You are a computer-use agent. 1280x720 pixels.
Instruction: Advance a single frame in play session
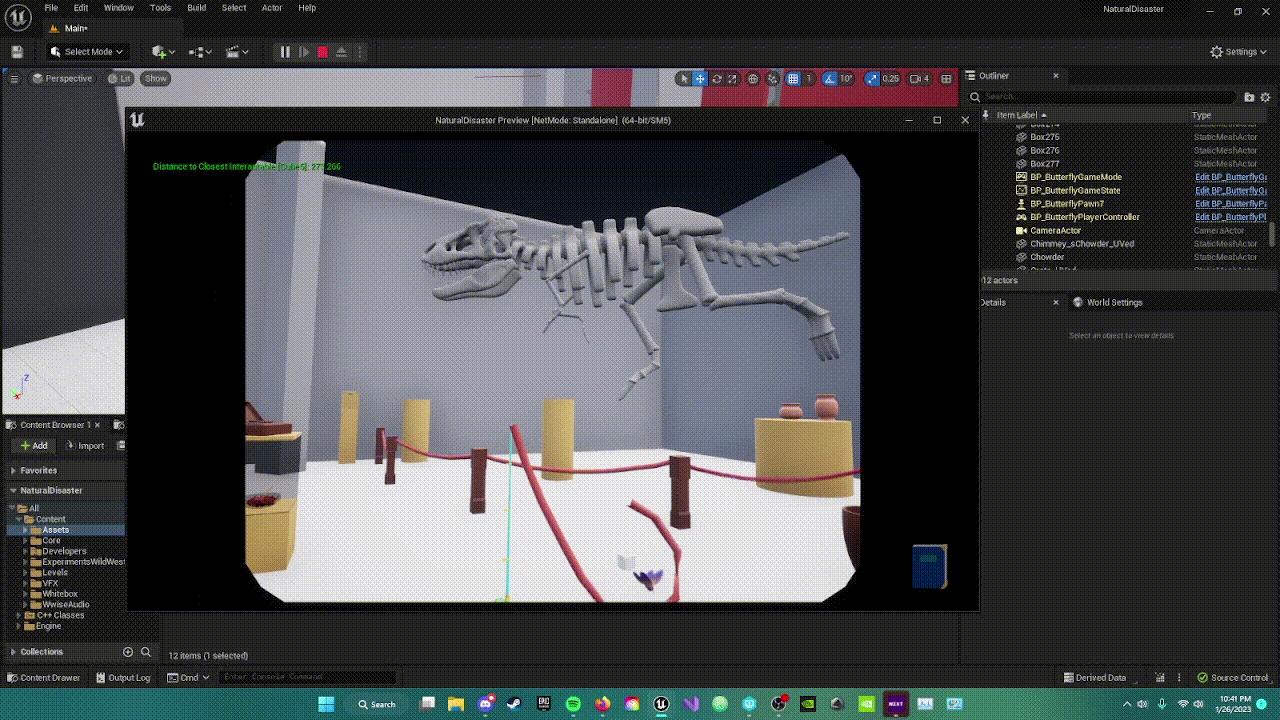(304, 52)
